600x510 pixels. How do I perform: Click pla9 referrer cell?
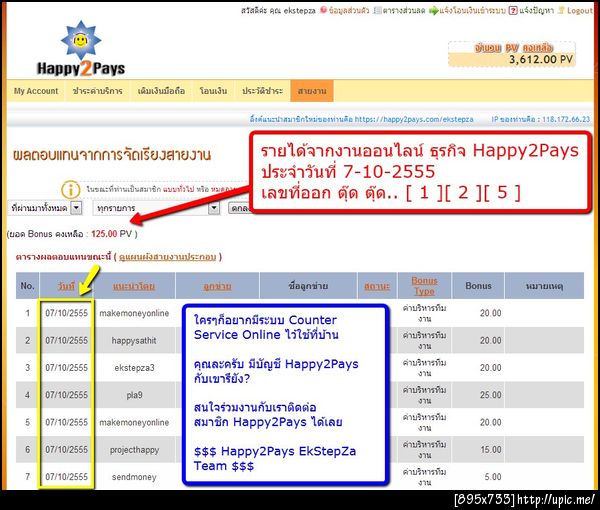(x=134, y=395)
